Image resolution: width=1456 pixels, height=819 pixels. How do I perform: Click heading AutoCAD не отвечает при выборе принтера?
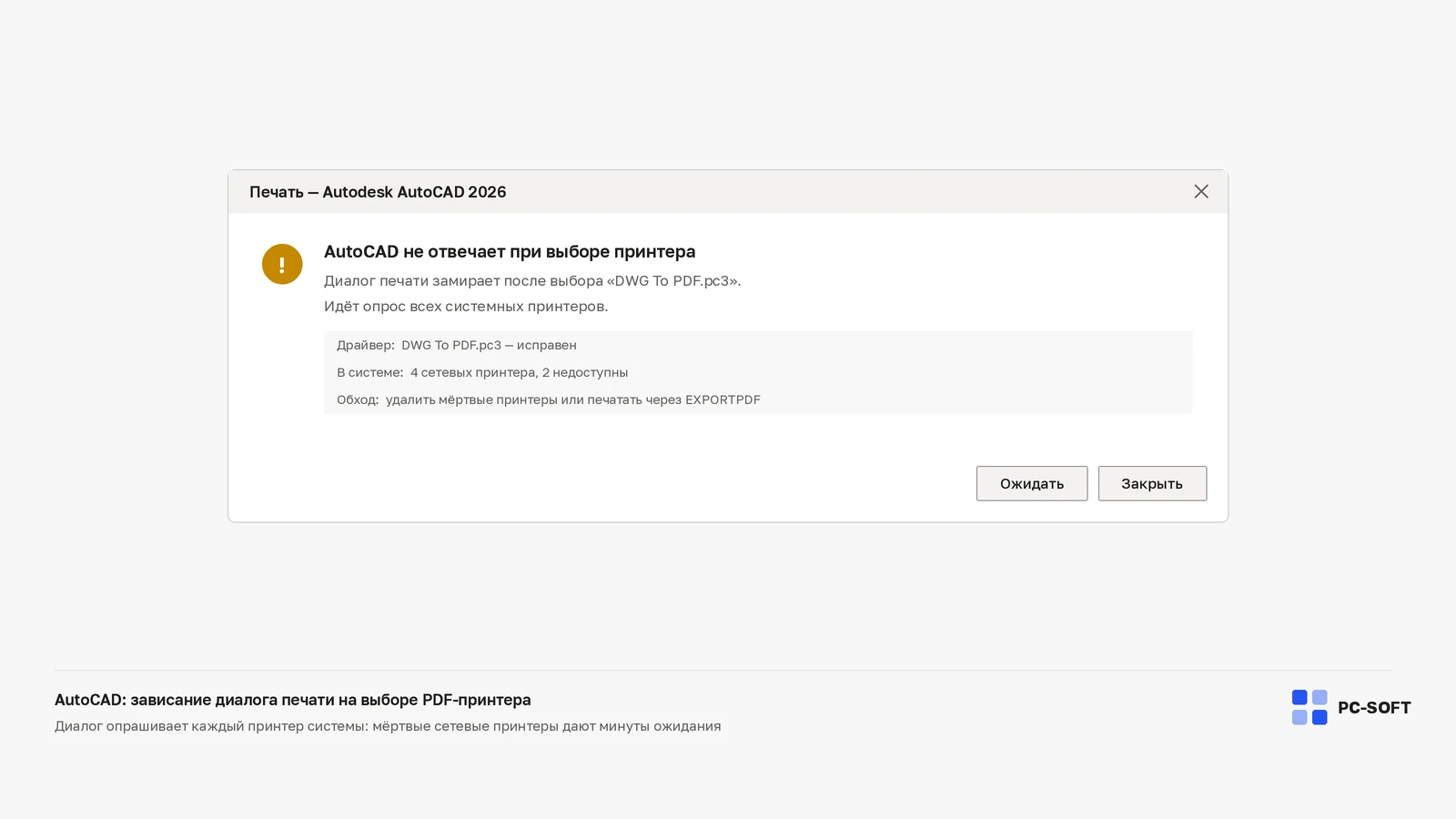pos(510,252)
